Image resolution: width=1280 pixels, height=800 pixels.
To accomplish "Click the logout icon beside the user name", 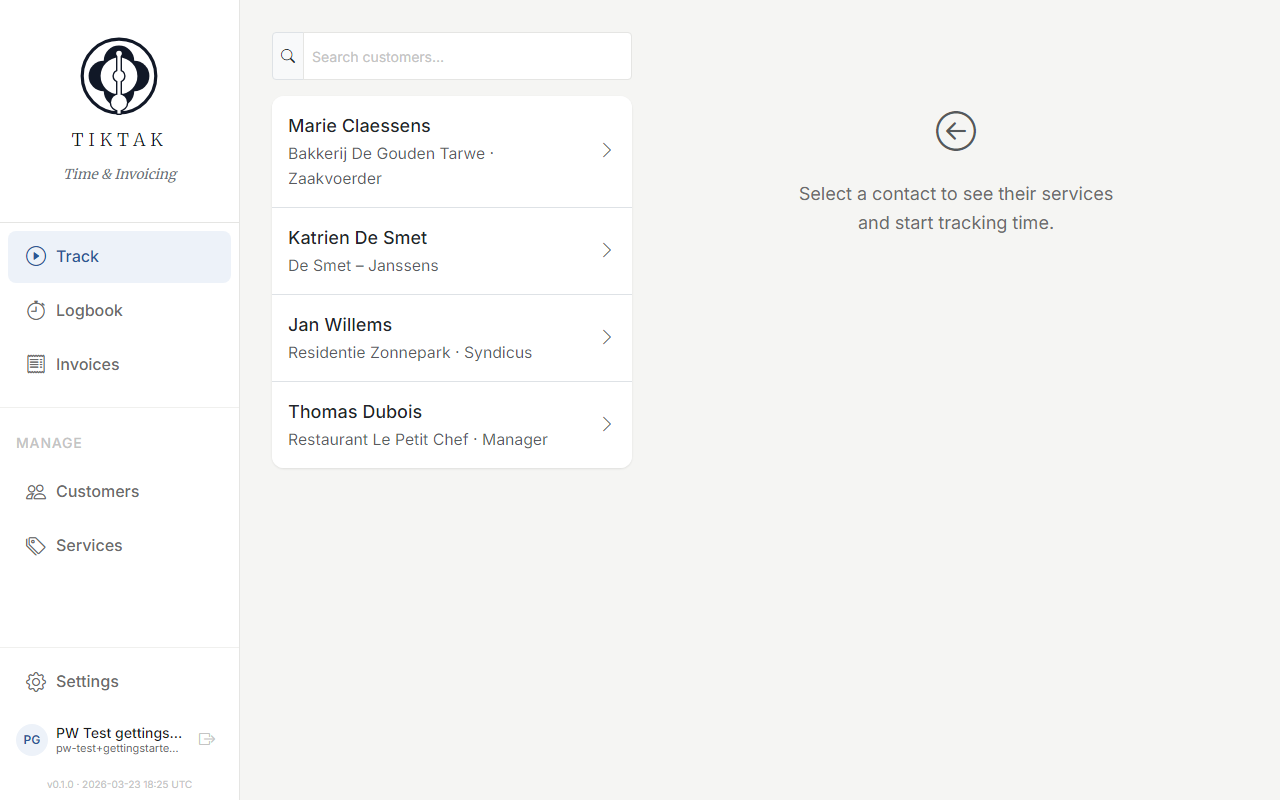I will [x=207, y=739].
